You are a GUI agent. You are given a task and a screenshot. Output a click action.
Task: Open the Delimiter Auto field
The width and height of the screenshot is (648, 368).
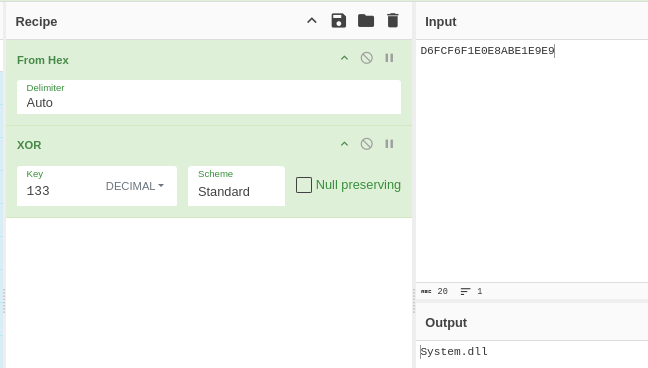pos(209,97)
